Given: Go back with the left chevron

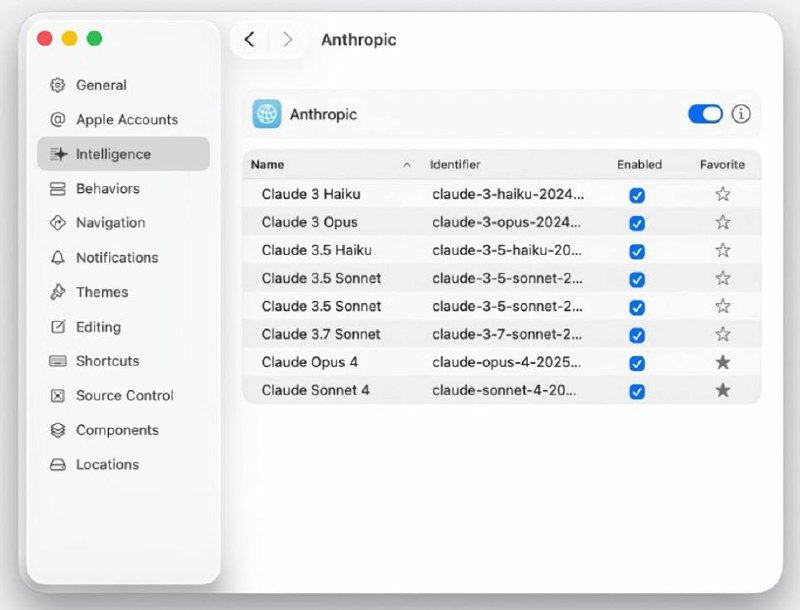Looking at the screenshot, I should pos(249,39).
